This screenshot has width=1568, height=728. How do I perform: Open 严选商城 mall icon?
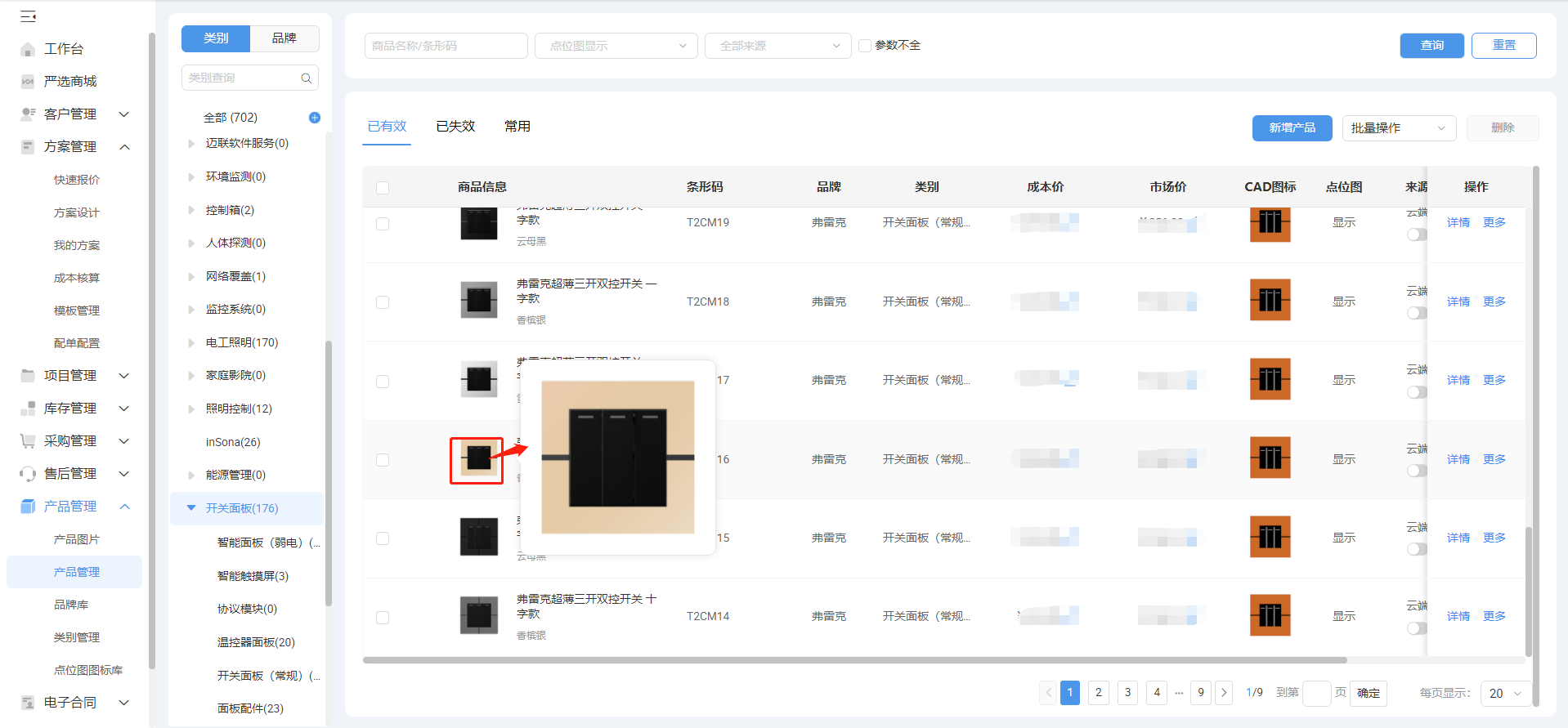[x=28, y=82]
